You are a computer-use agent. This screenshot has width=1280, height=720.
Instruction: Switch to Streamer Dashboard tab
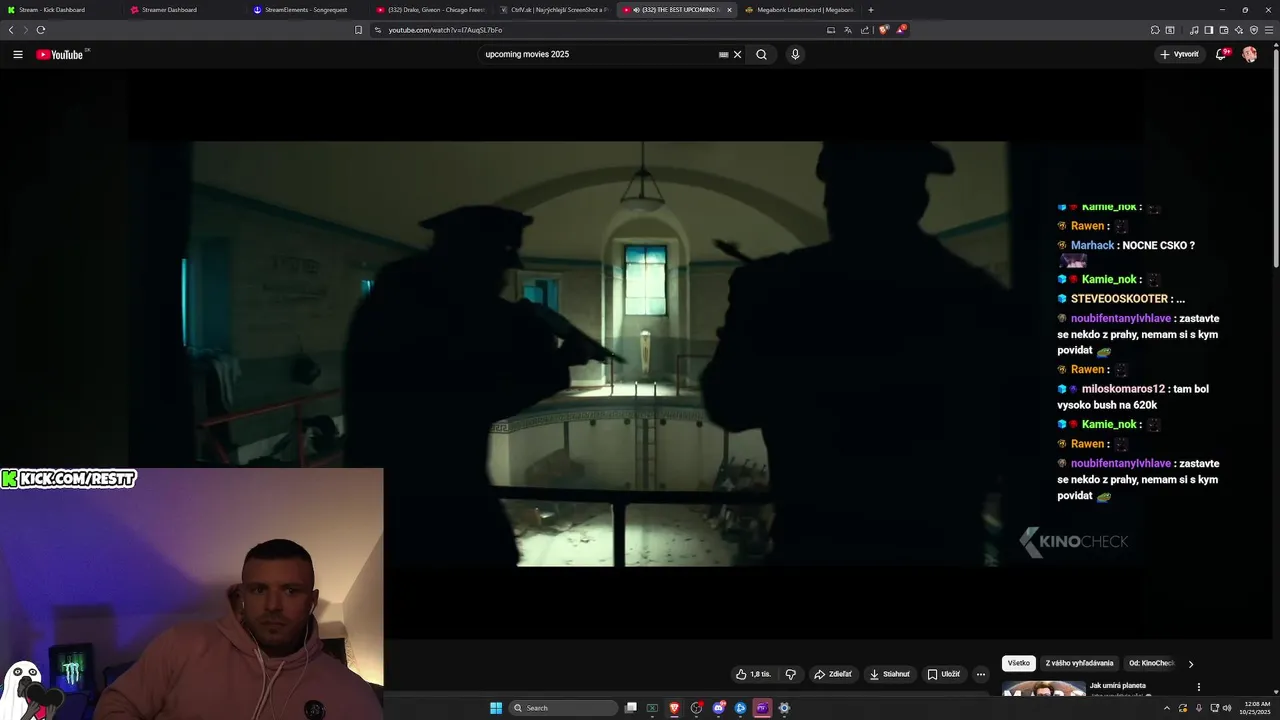[182, 10]
